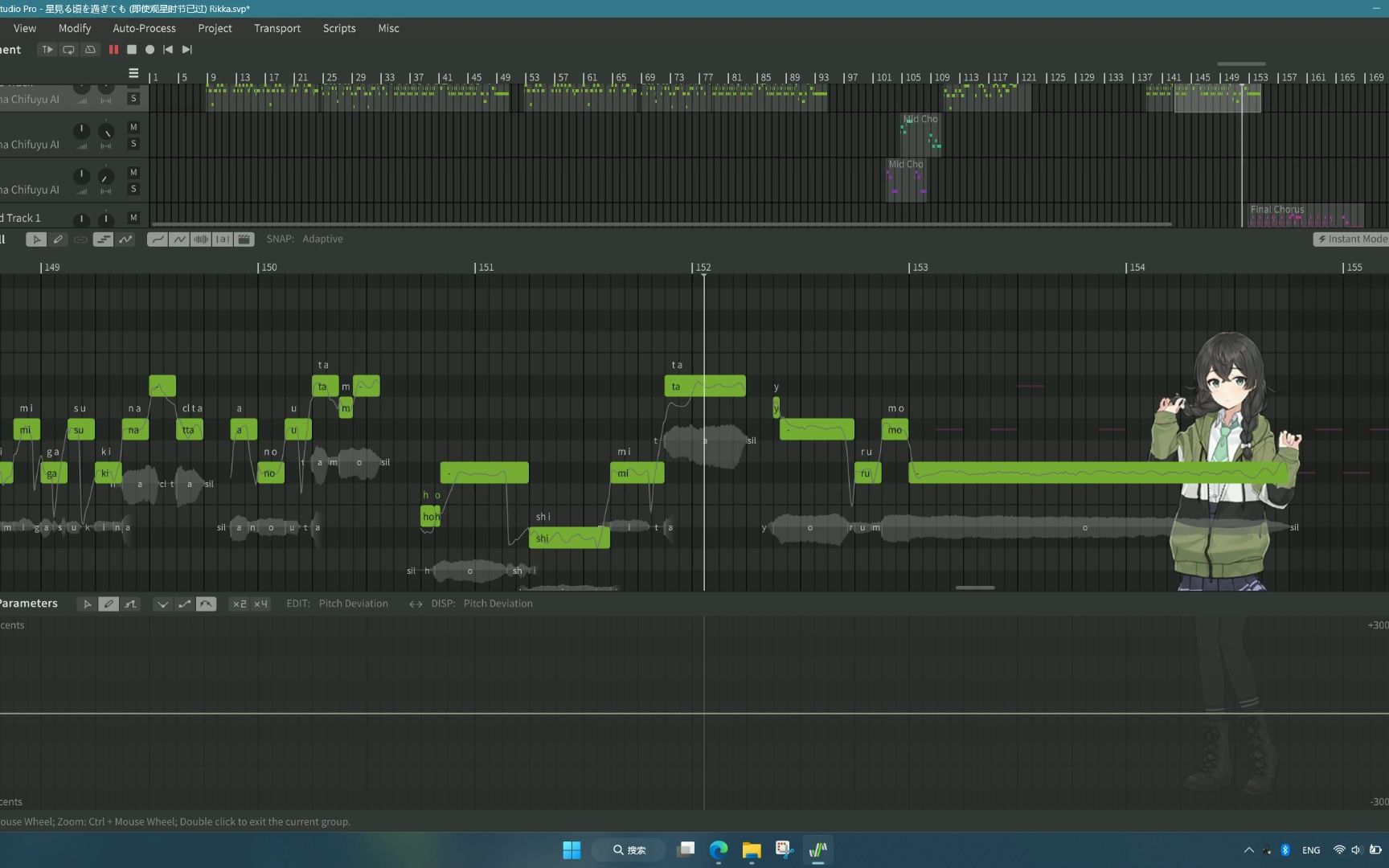Select the purple Mid Cho clip in arrangement
This screenshot has width=1389, height=868.
point(907,179)
